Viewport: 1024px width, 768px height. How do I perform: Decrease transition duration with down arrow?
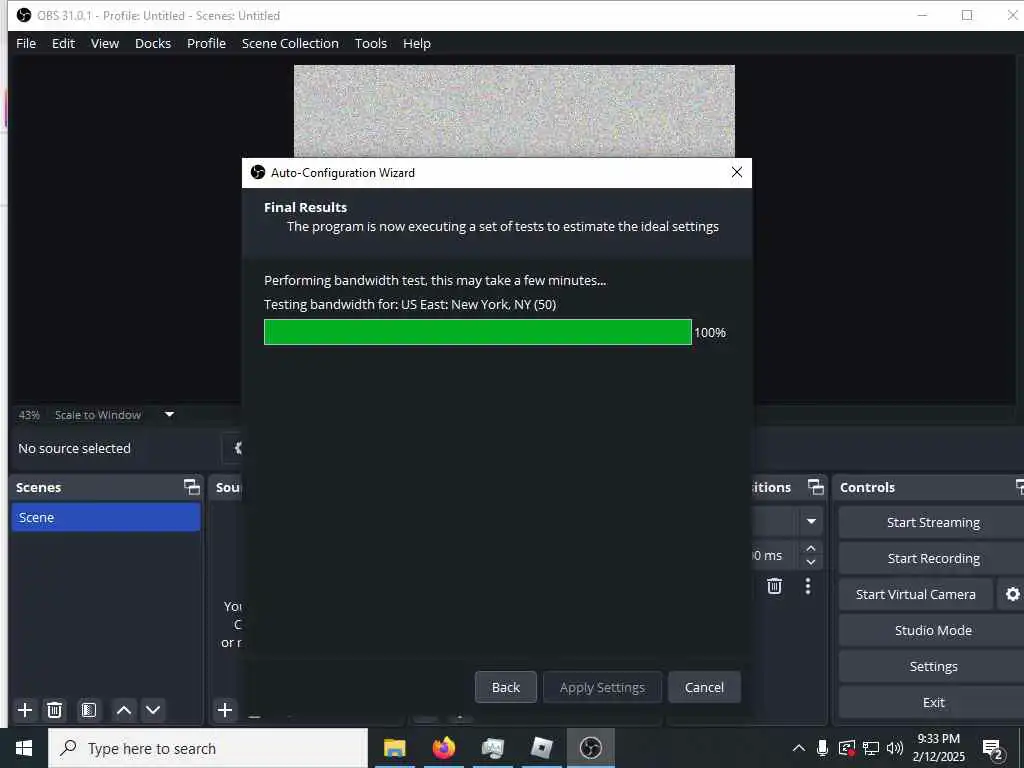[811, 562]
